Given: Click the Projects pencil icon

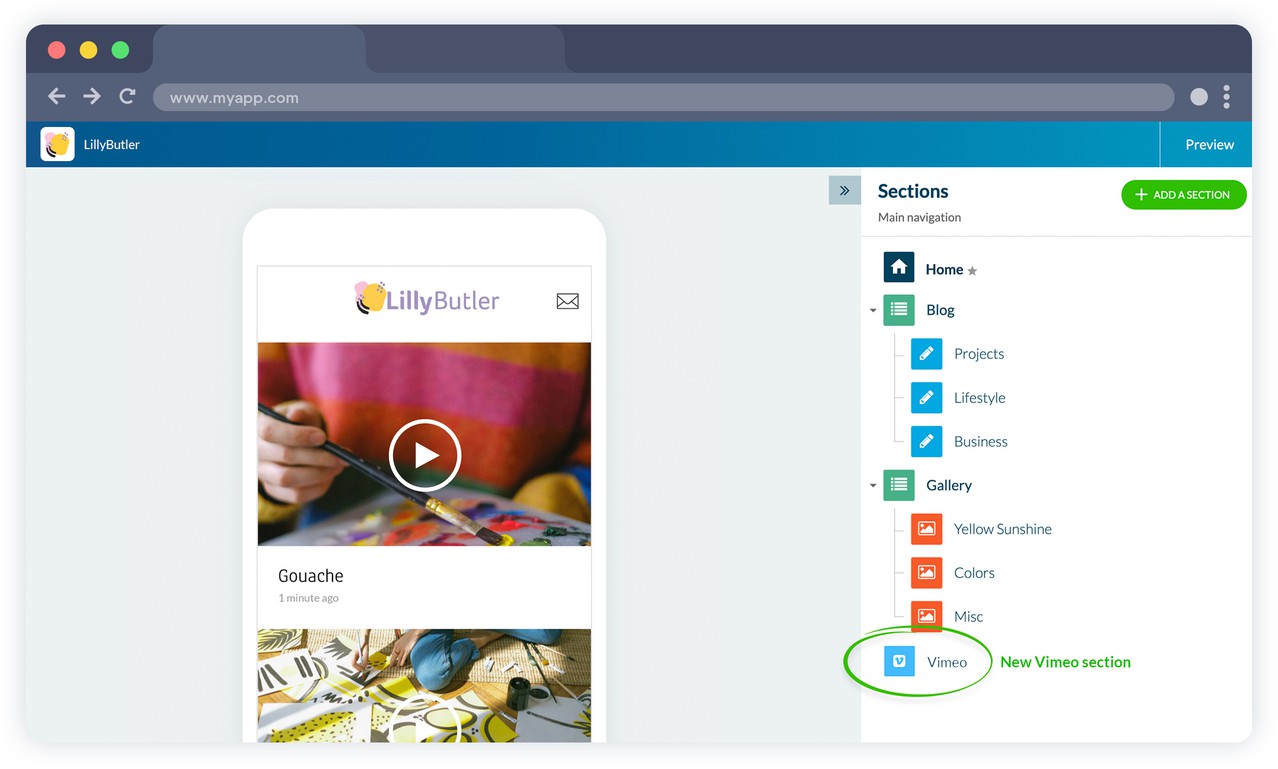Looking at the screenshot, I should point(927,354).
